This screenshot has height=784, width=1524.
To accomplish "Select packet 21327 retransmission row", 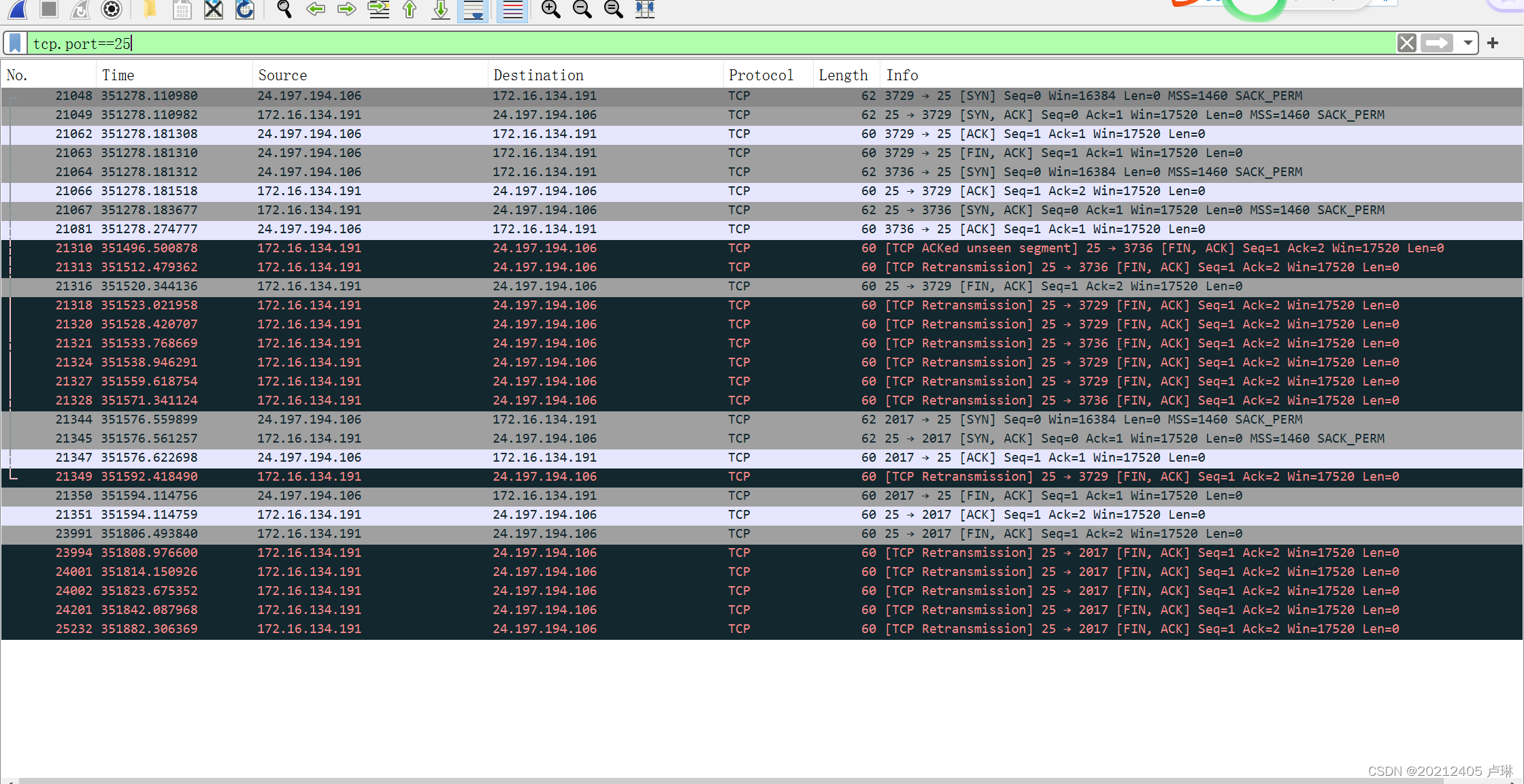I will point(762,381).
